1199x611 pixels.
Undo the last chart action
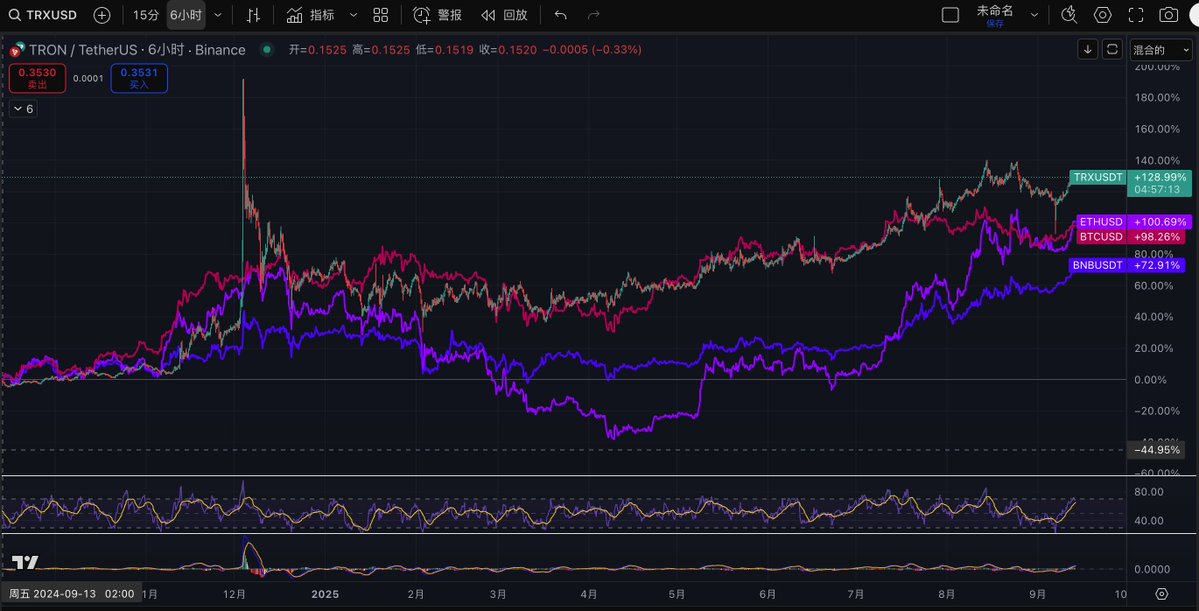point(561,15)
